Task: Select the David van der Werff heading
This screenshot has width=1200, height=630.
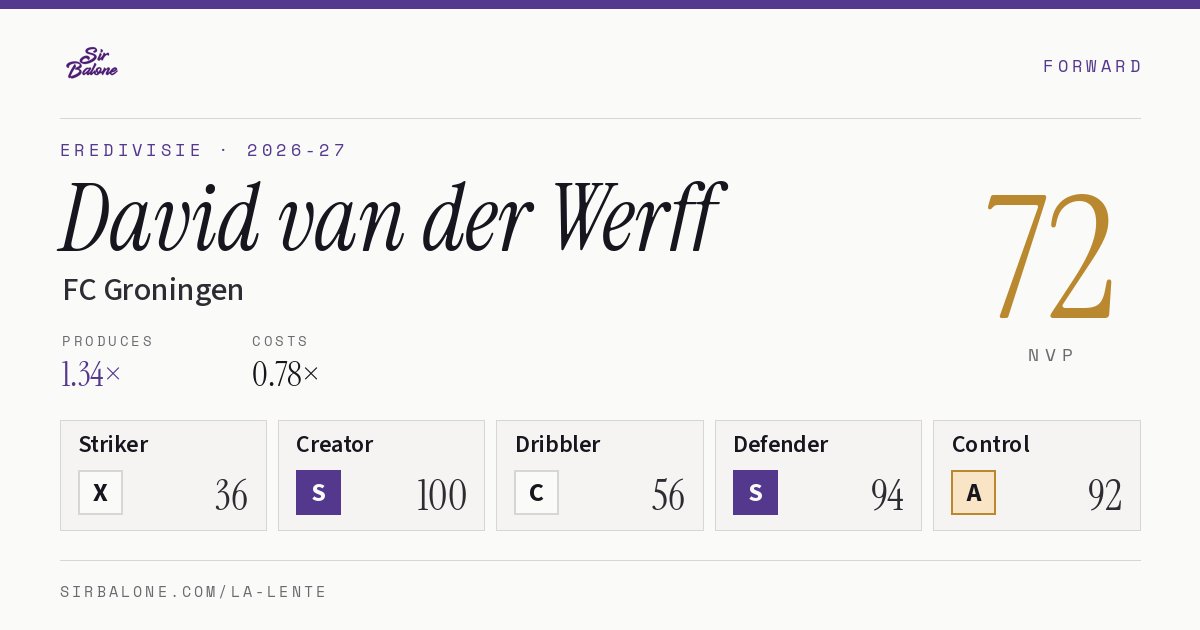Action: pyautogui.click(x=390, y=218)
